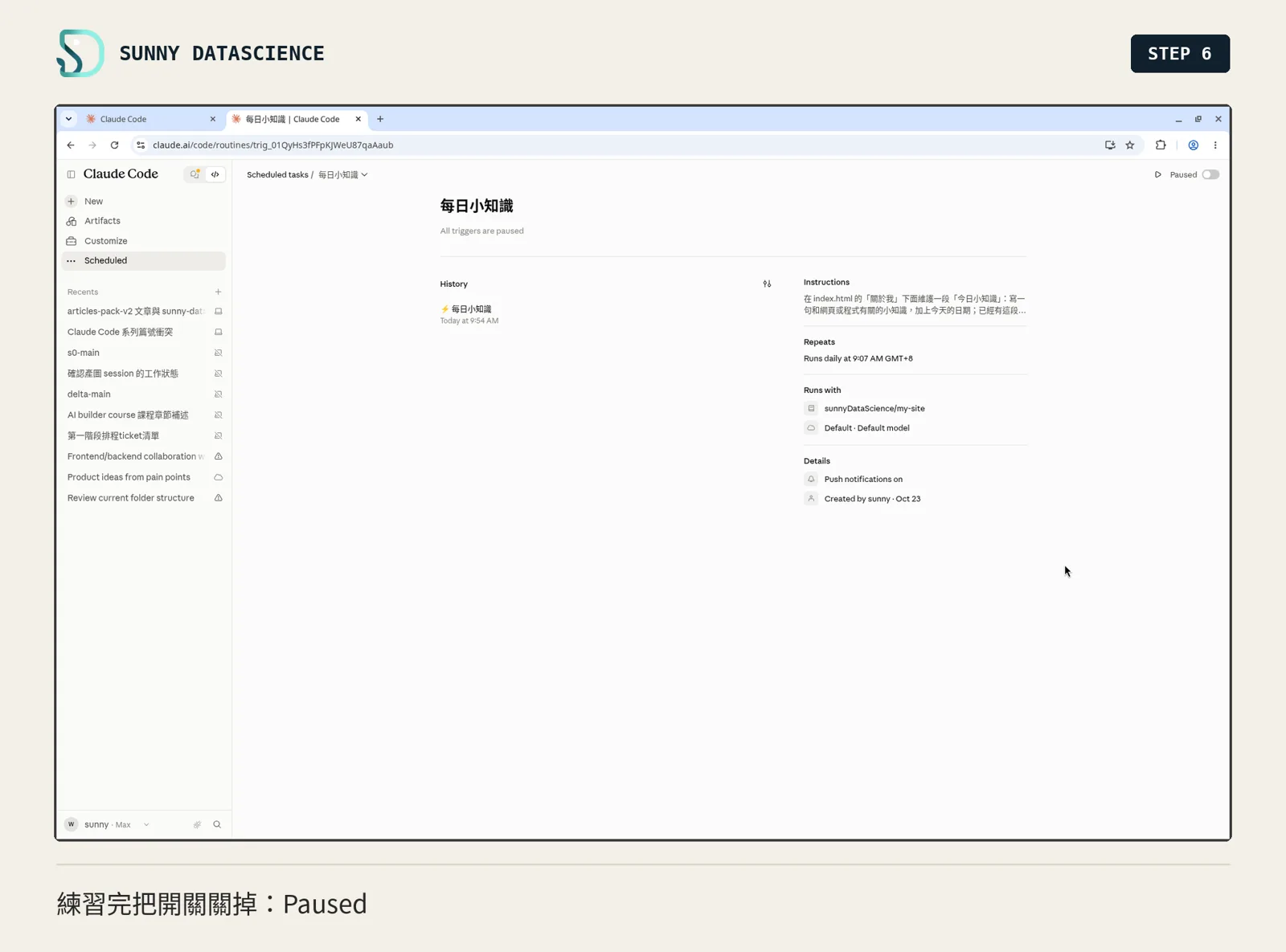This screenshot has height=952, width=1286.
Task: Expand the sunny · Max account menu
Action: coord(108,824)
